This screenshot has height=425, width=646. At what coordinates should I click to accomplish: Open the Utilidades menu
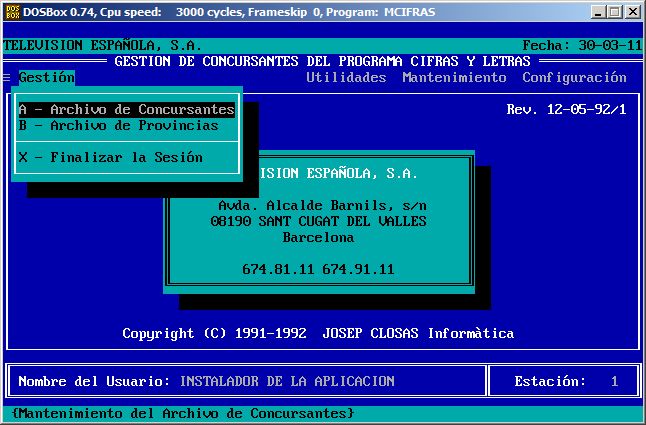point(345,78)
